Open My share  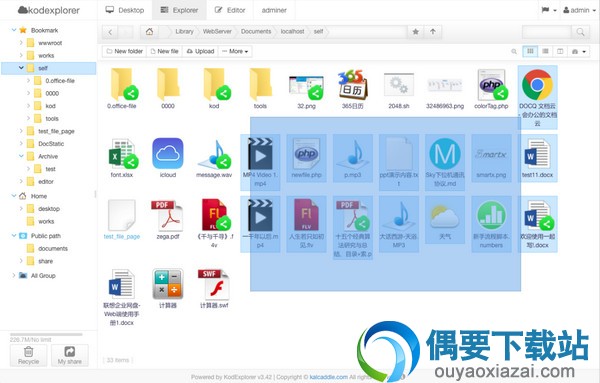(70, 355)
